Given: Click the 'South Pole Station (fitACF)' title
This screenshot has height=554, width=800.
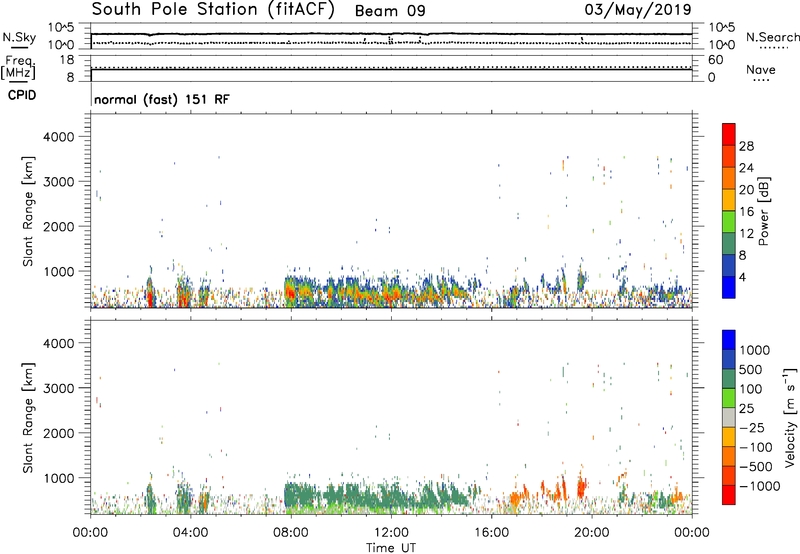Looking at the screenshot, I should (213, 10).
